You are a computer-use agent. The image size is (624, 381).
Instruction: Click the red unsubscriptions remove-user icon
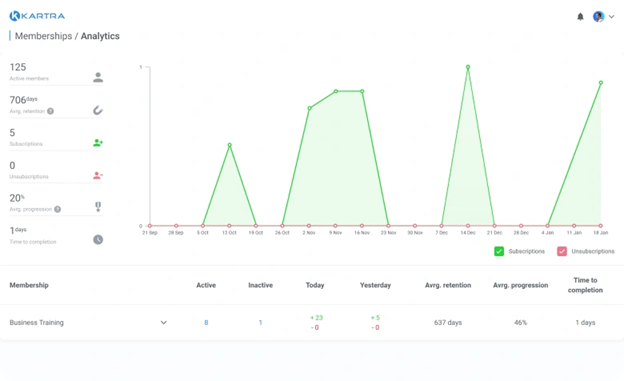[98, 175]
